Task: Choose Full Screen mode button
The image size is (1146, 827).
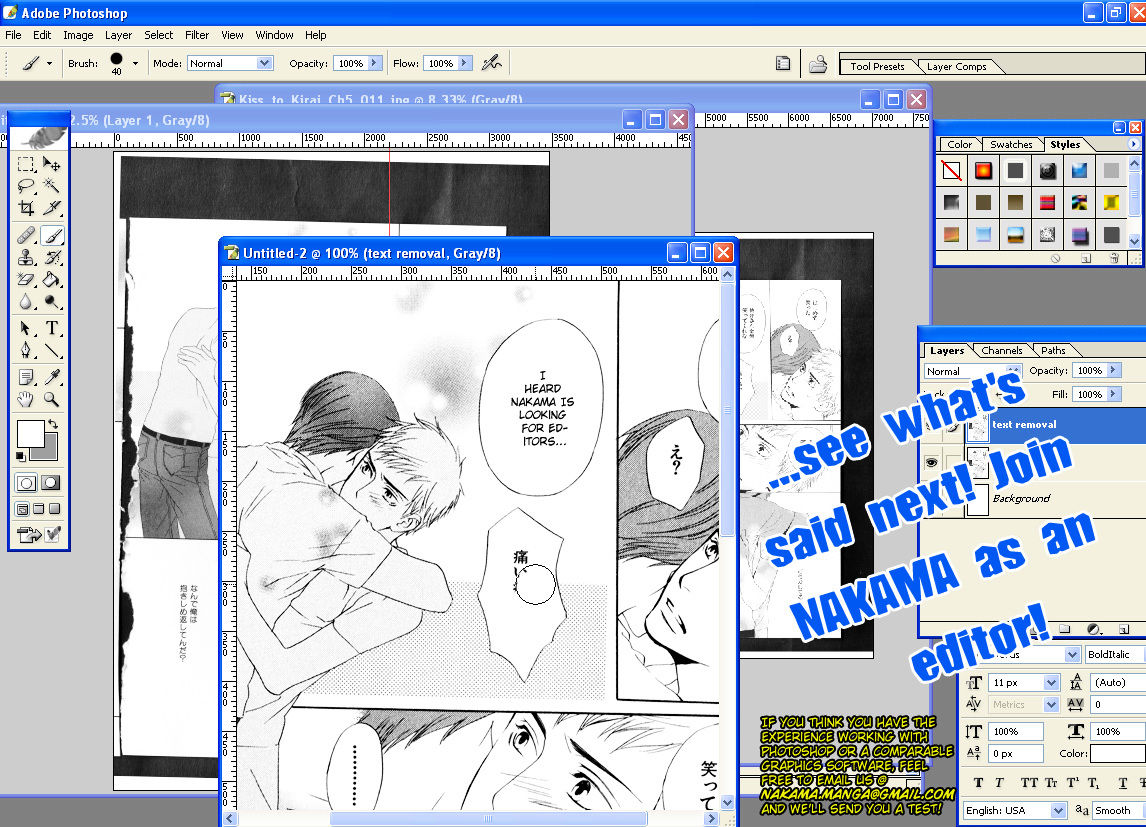Action: click(x=55, y=509)
